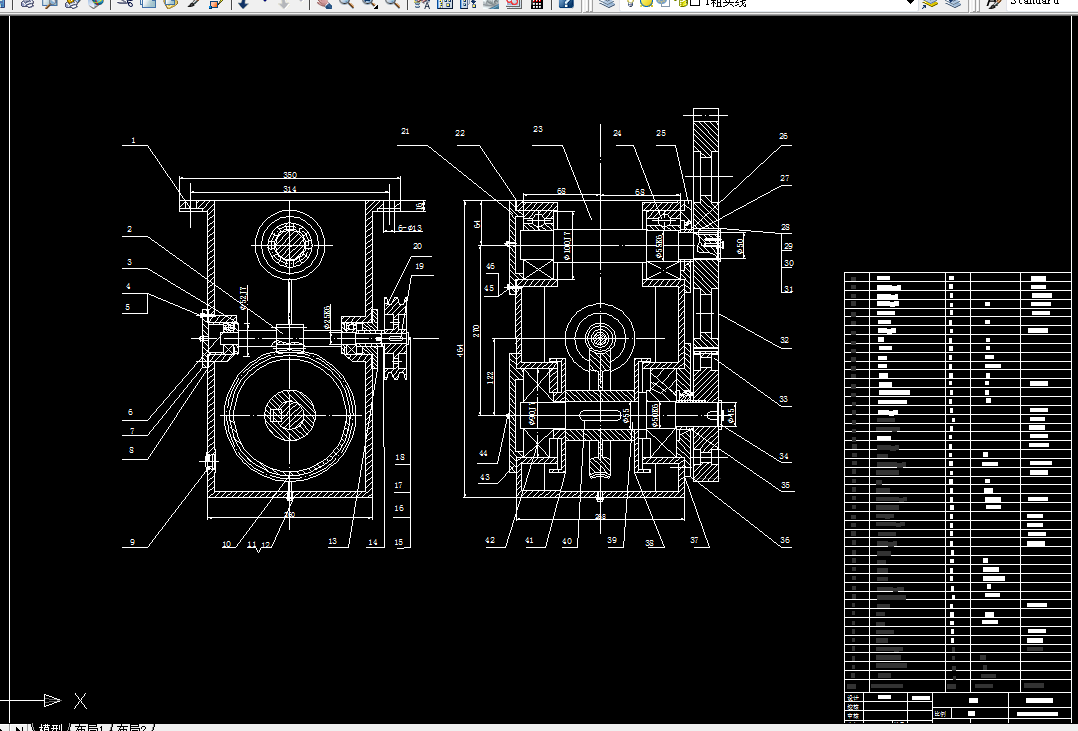Select the Zoom Window tool

point(370,3)
